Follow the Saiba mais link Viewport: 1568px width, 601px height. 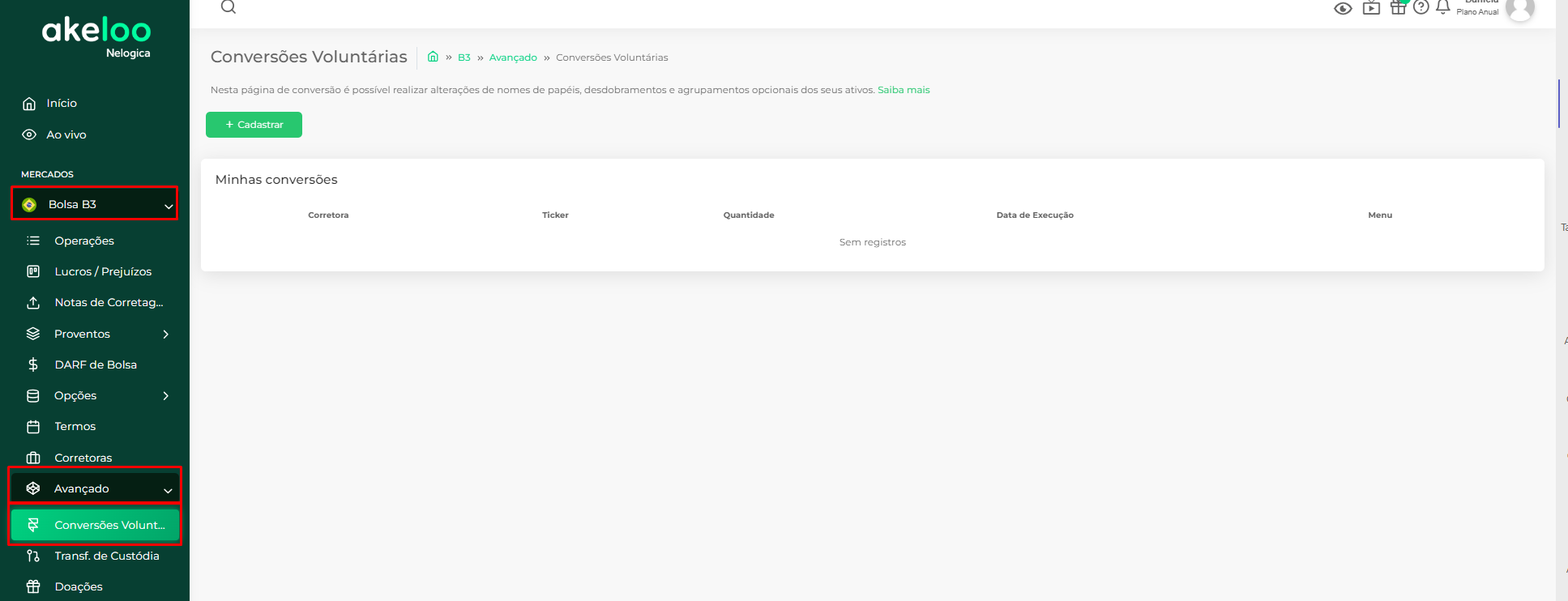[904, 90]
